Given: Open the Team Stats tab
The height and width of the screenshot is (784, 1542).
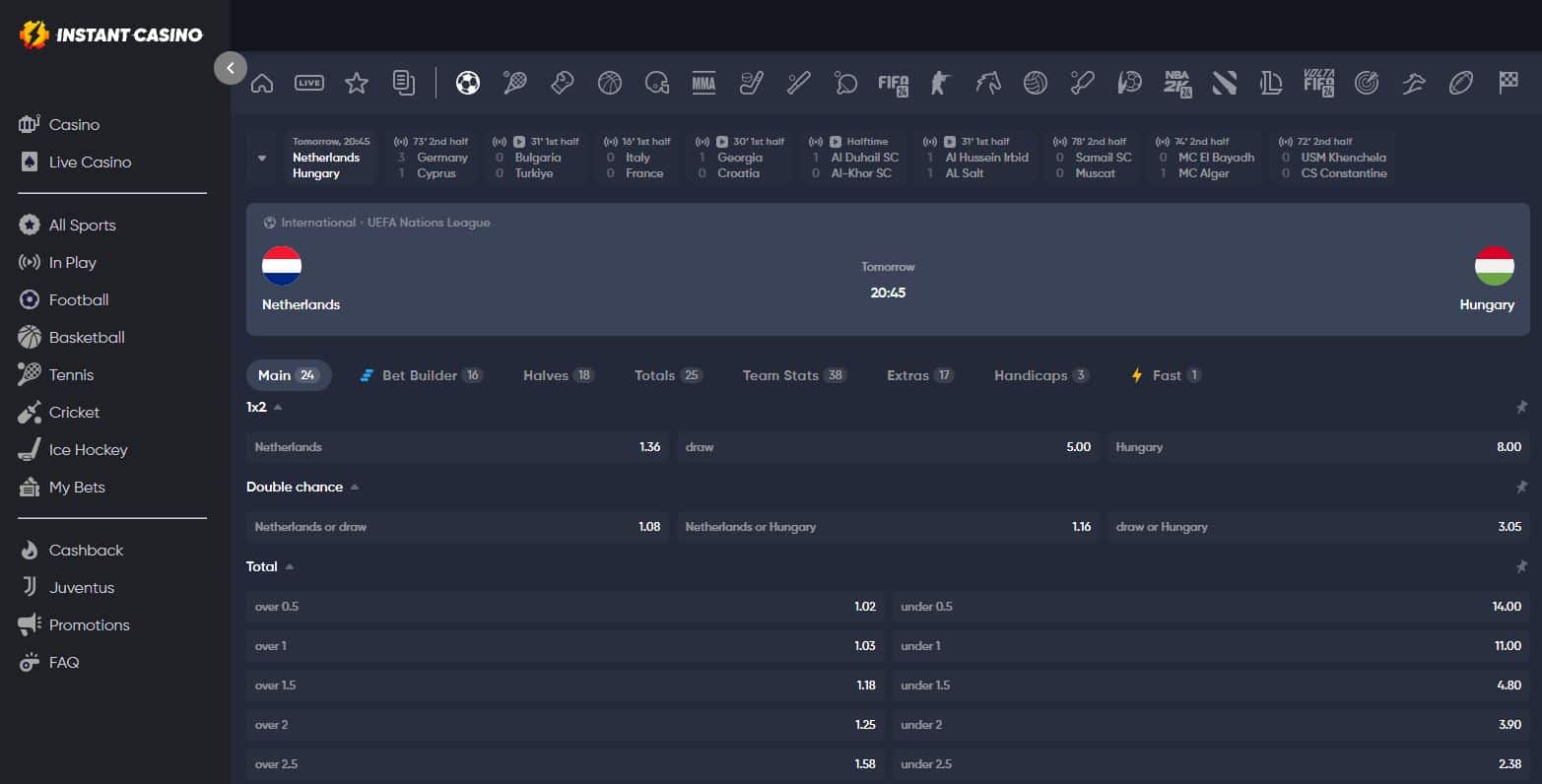Looking at the screenshot, I should click(794, 375).
